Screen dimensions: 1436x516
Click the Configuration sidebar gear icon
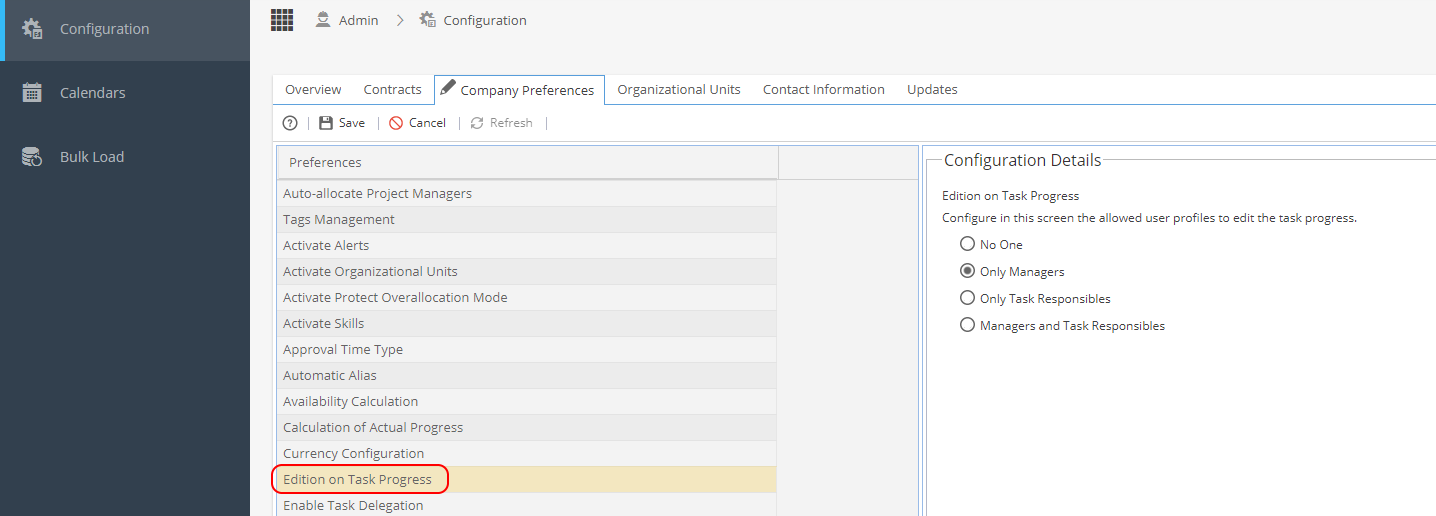coord(32,29)
